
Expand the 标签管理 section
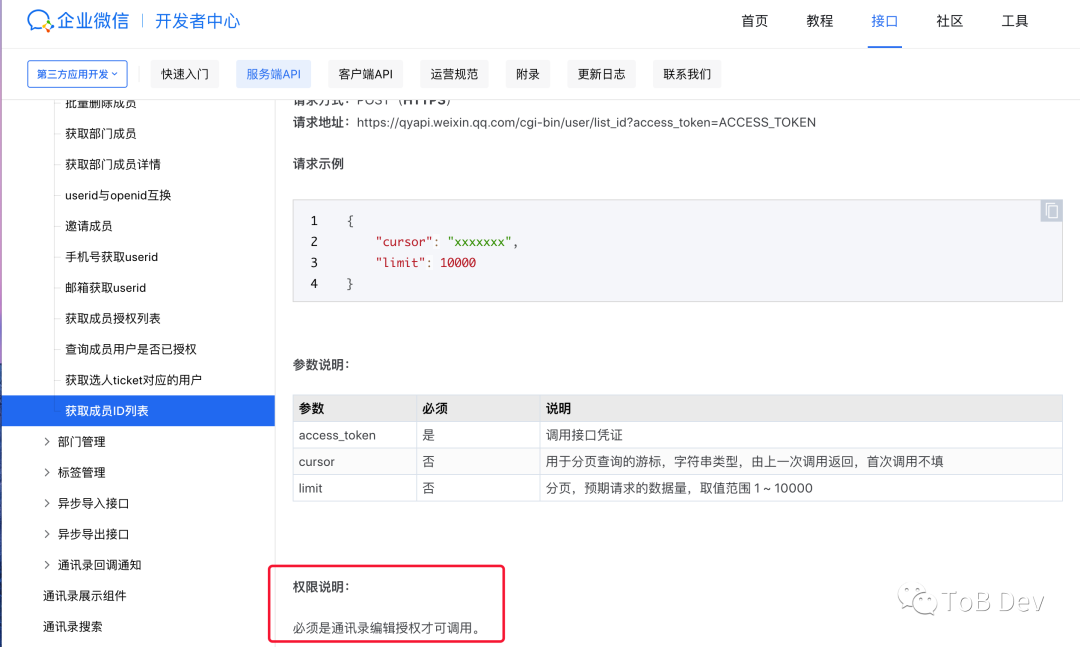pyautogui.click(x=84, y=472)
